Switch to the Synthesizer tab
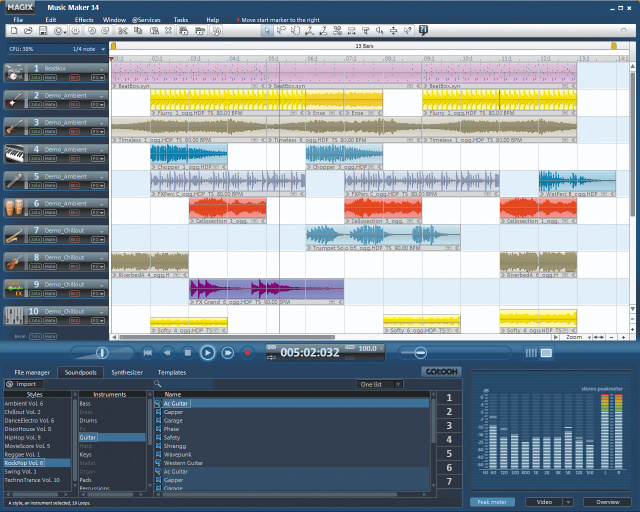The width and height of the screenshot is (640, 512). [126, 372]
